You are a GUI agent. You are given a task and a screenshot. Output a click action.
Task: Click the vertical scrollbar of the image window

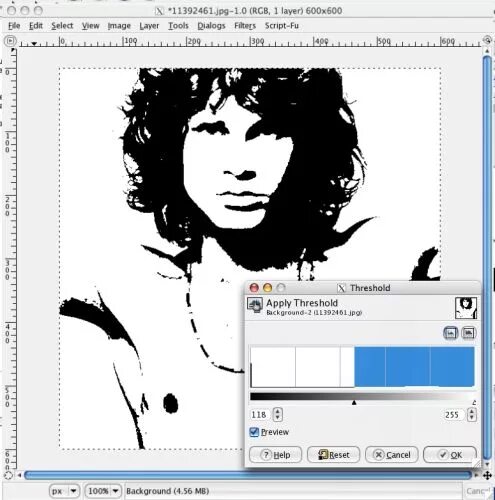(x=487, y=257)
